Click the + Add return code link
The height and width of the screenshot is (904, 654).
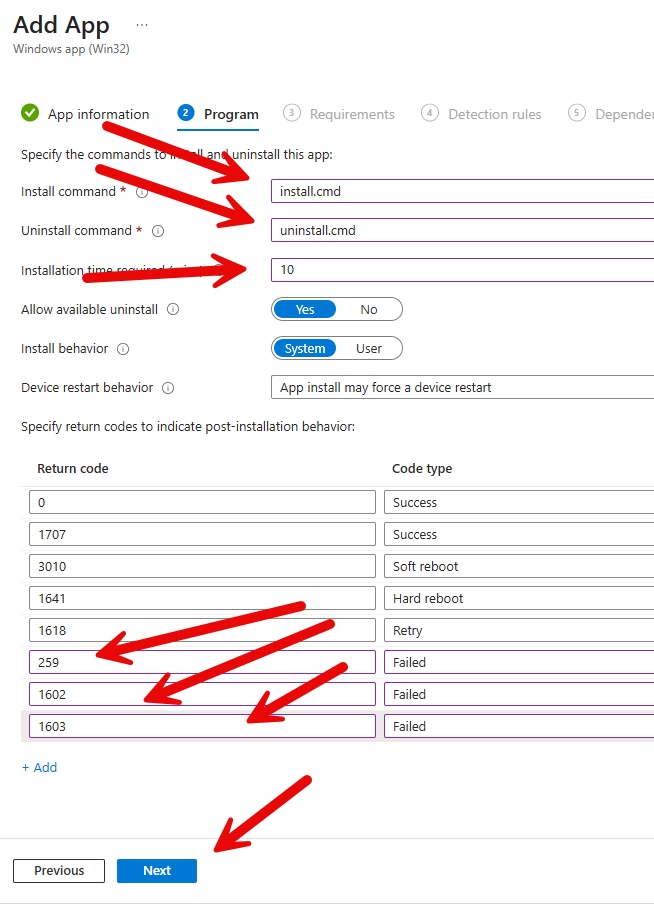point(40,767)
